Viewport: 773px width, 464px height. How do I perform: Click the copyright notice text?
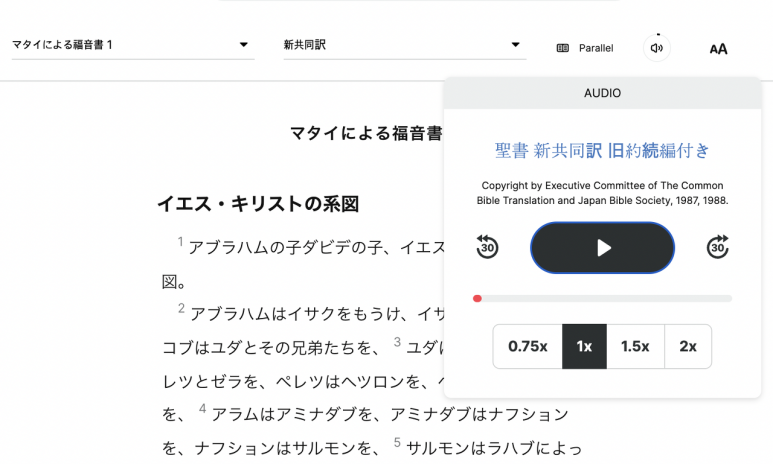coord(602,193)
